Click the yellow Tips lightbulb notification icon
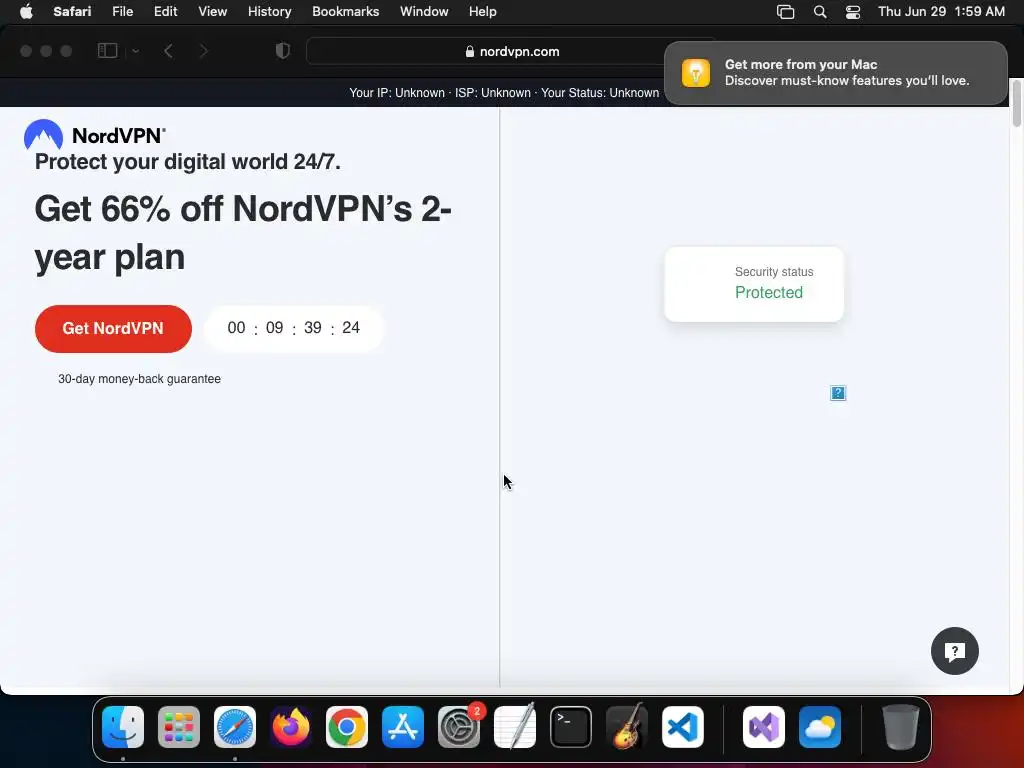 coord(696,72)
